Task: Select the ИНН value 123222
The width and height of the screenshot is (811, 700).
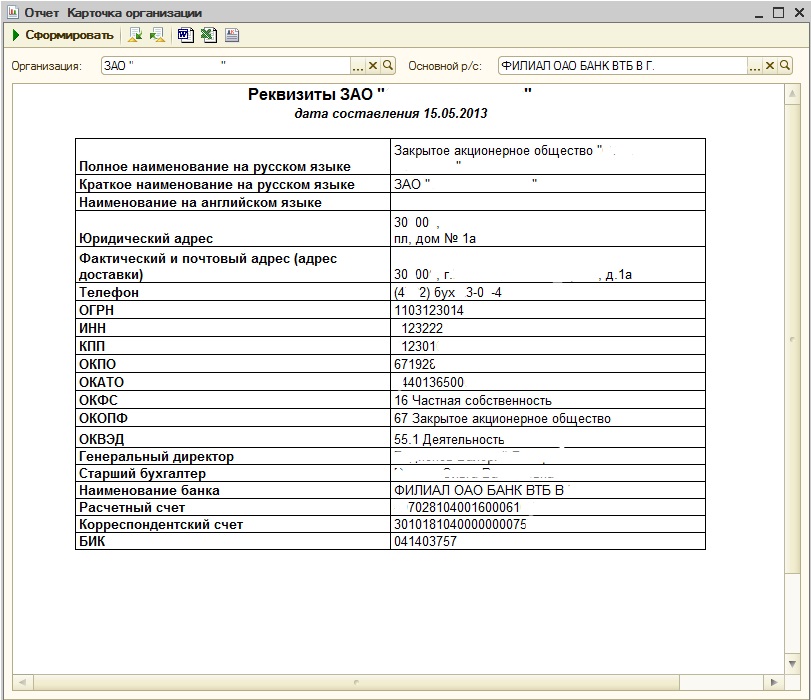Action: 422,328
